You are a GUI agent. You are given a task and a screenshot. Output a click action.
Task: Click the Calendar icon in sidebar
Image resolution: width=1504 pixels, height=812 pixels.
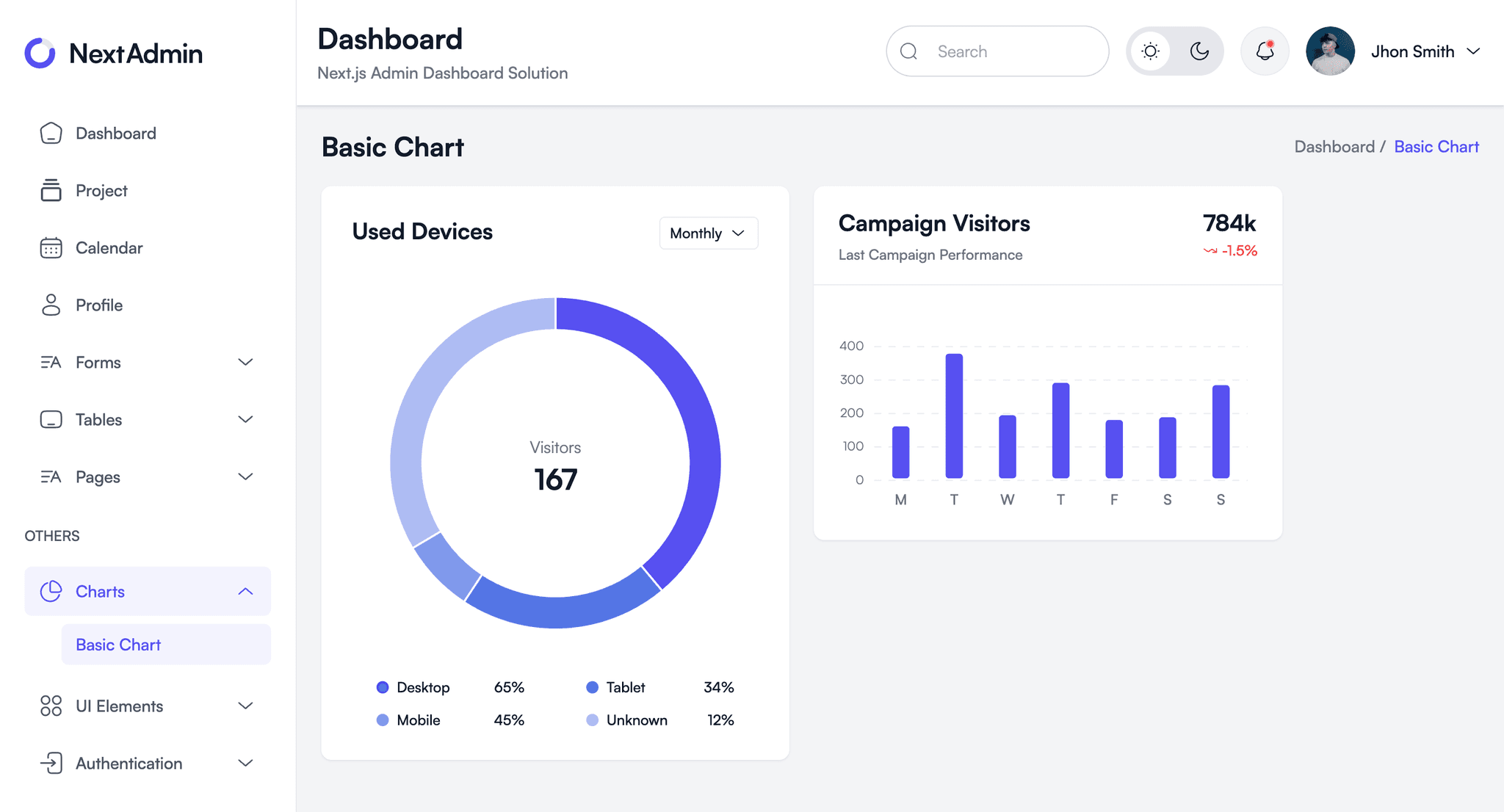pyautogui.click(x=51, y=247)
